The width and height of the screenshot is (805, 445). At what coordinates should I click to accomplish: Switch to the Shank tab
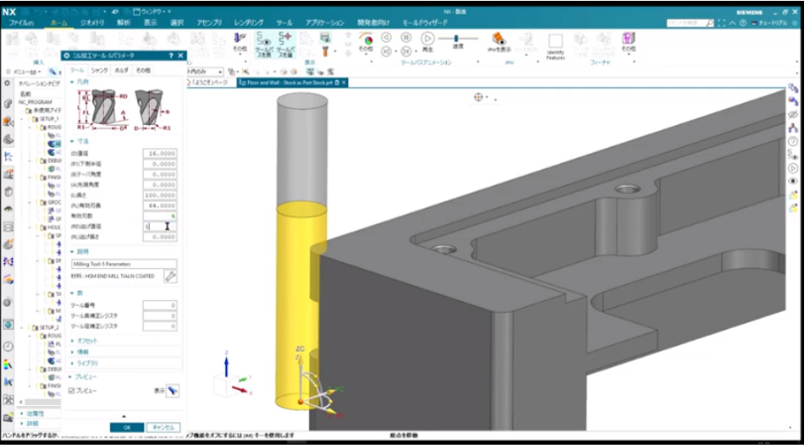[x=100, y=70]
